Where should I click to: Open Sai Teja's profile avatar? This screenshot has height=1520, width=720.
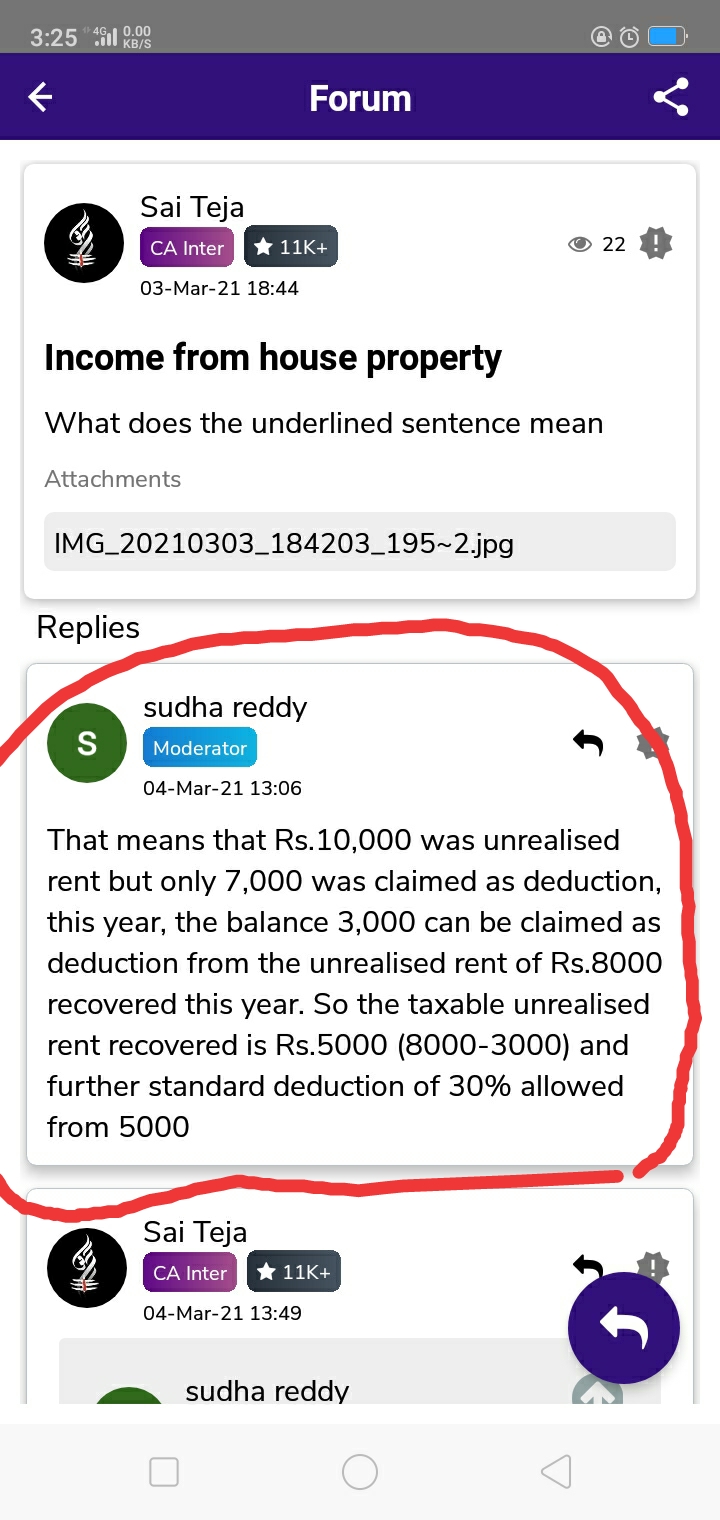85,243
